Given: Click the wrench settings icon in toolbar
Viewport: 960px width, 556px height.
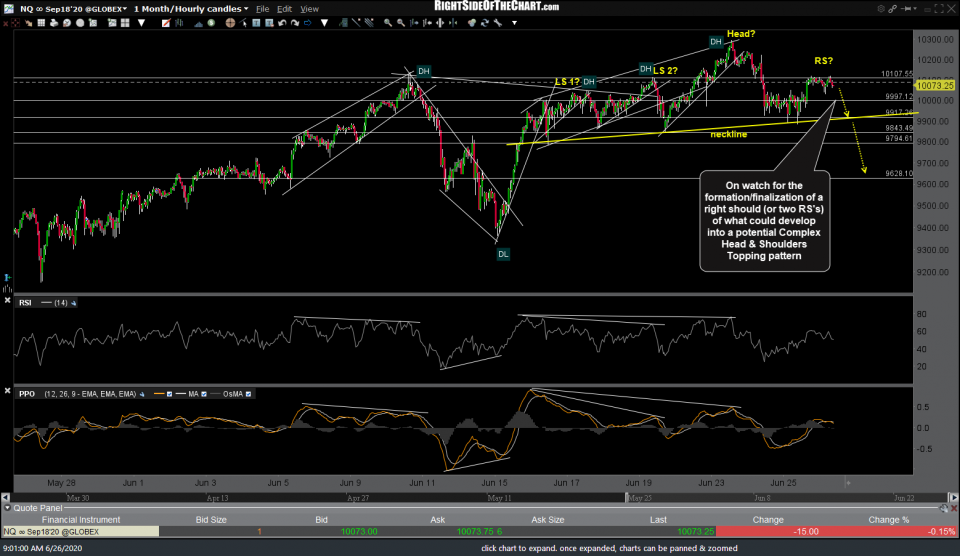Looking at the screenshot, I should click(497, 23).
